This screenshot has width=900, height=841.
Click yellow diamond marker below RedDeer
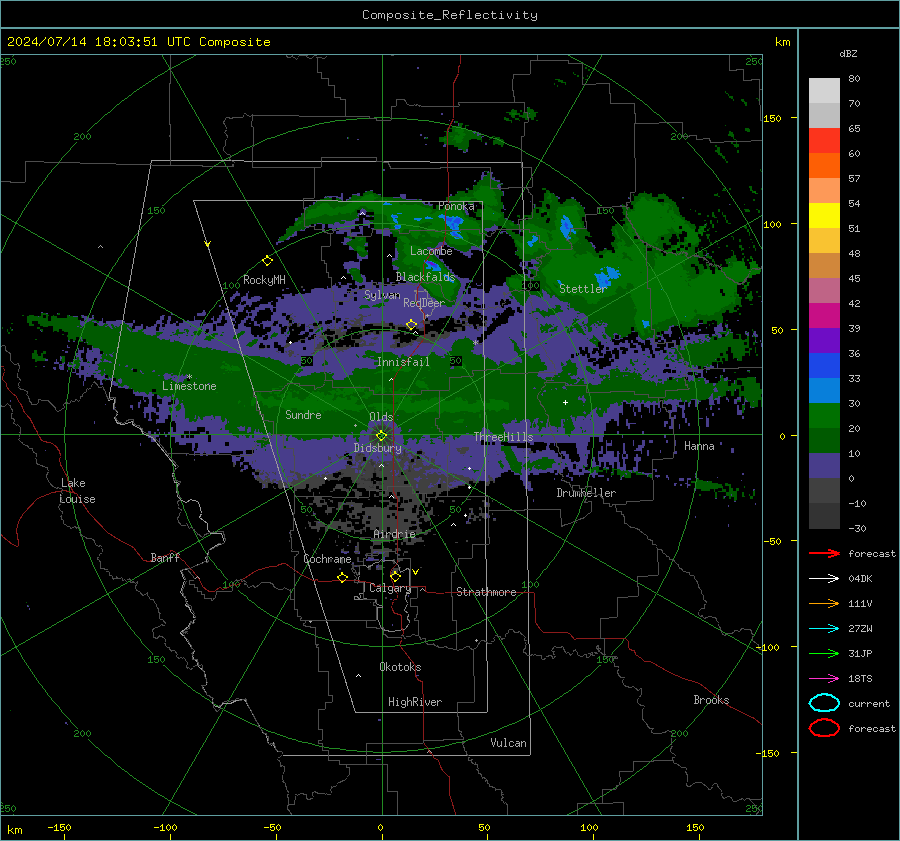tap(412, 325)
